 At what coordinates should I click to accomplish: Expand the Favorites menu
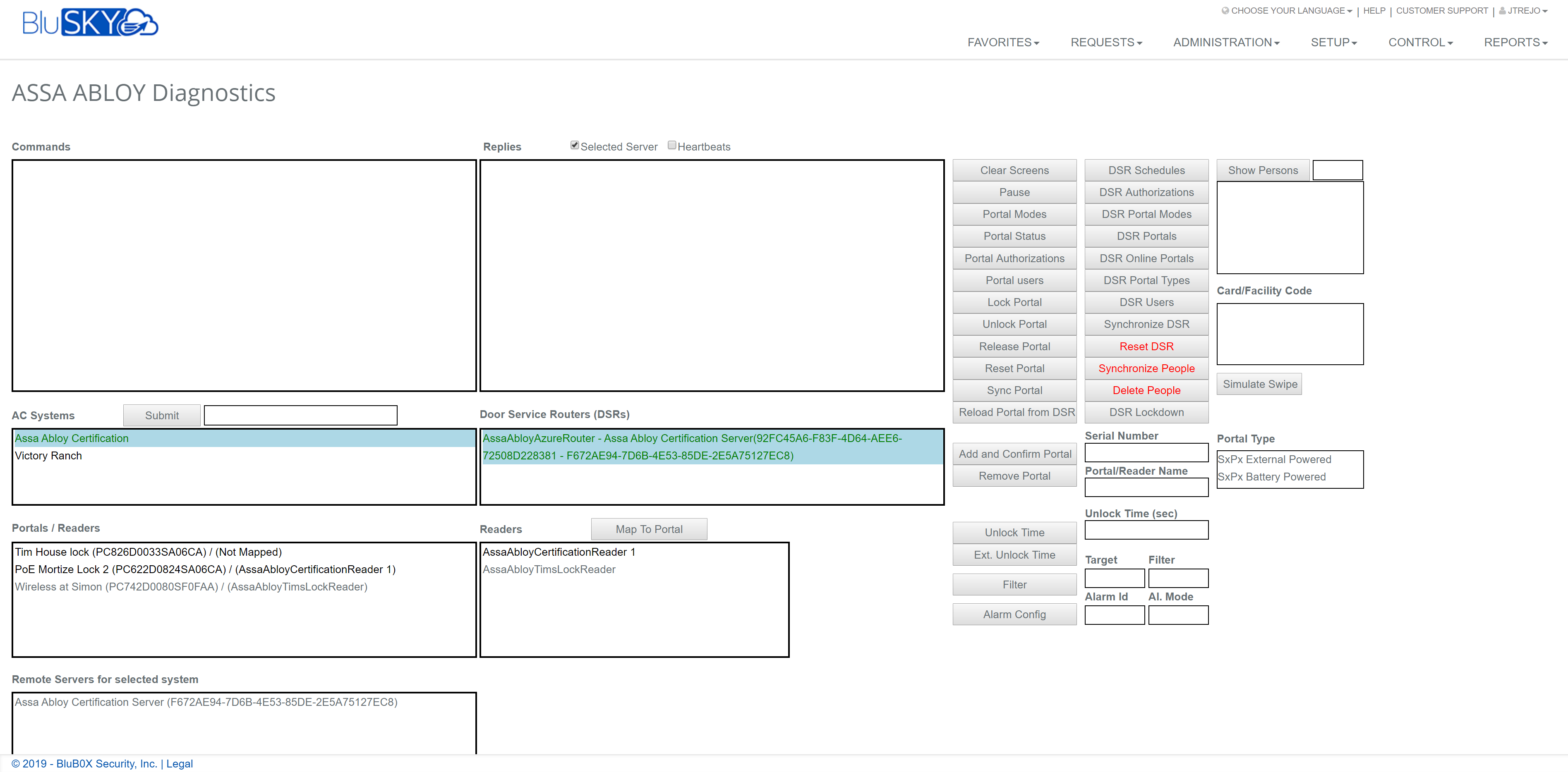pos(1003,43)
